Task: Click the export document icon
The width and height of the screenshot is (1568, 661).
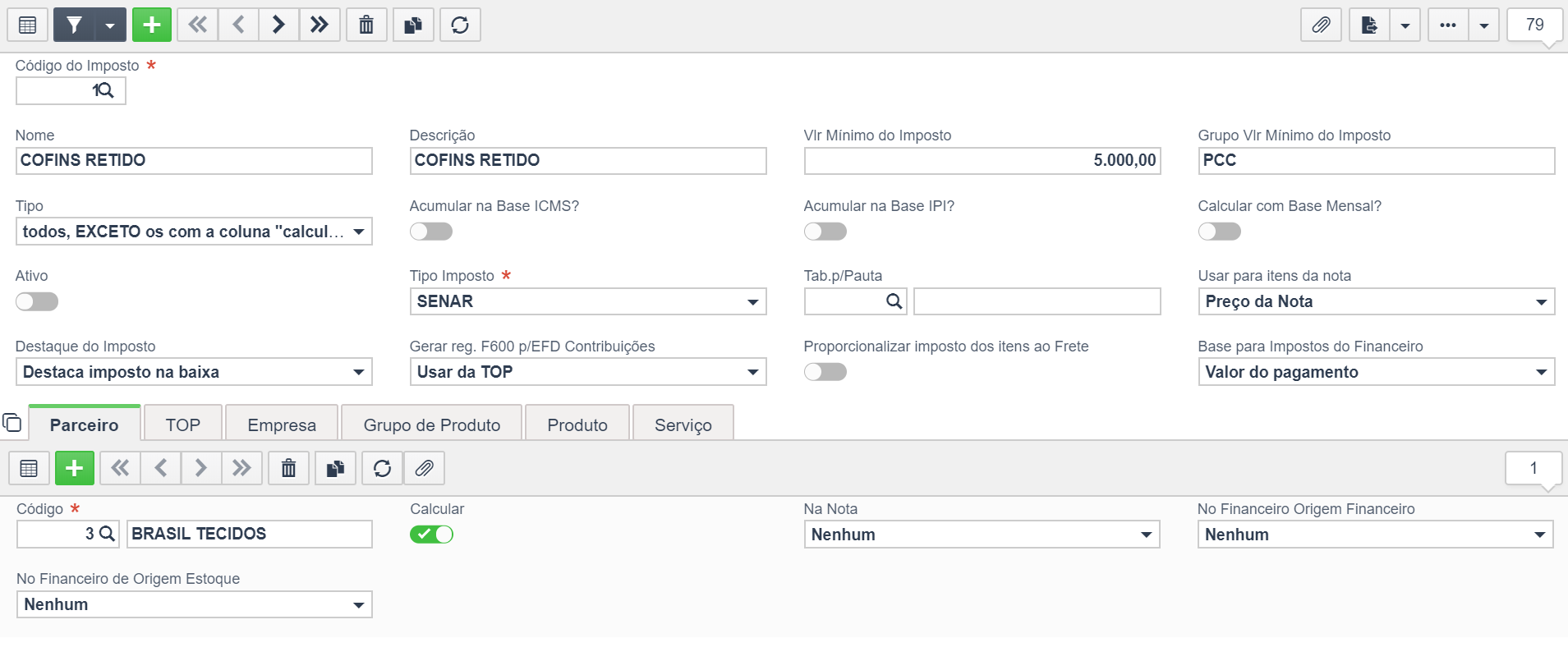Action: (x=1369, y=25)
